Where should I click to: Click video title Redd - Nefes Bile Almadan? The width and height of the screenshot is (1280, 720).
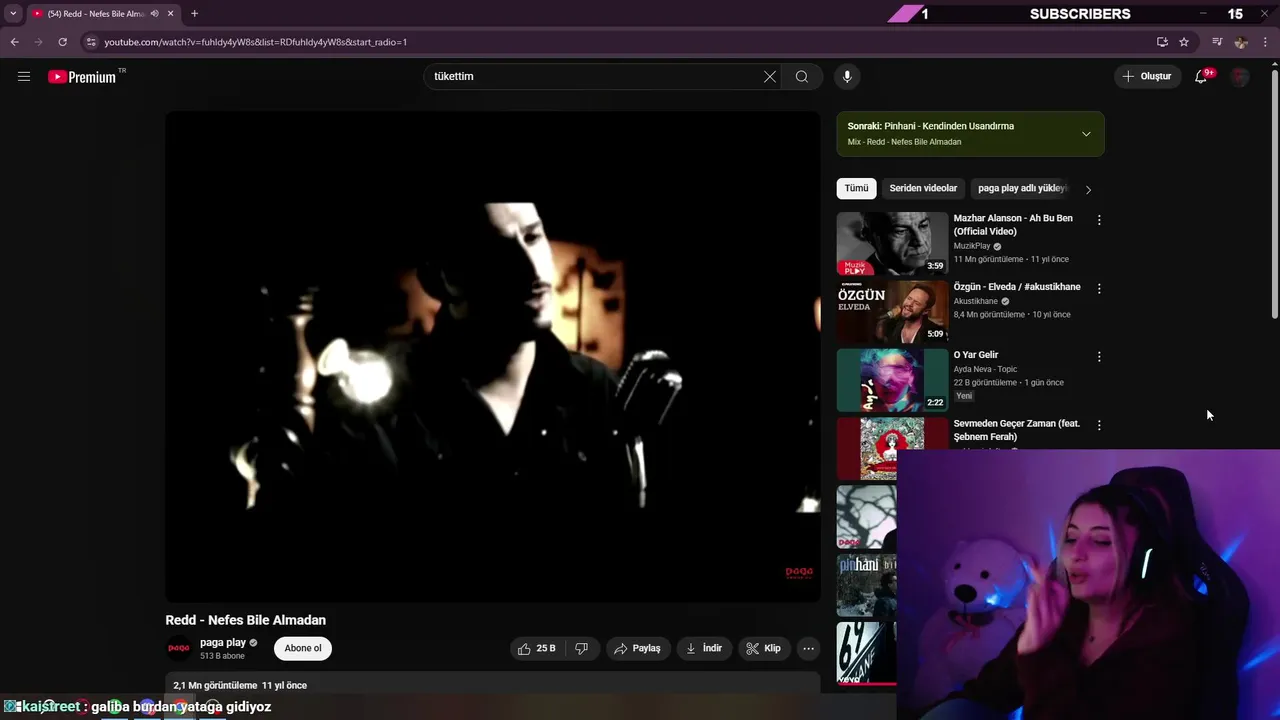tap(245, 620)
